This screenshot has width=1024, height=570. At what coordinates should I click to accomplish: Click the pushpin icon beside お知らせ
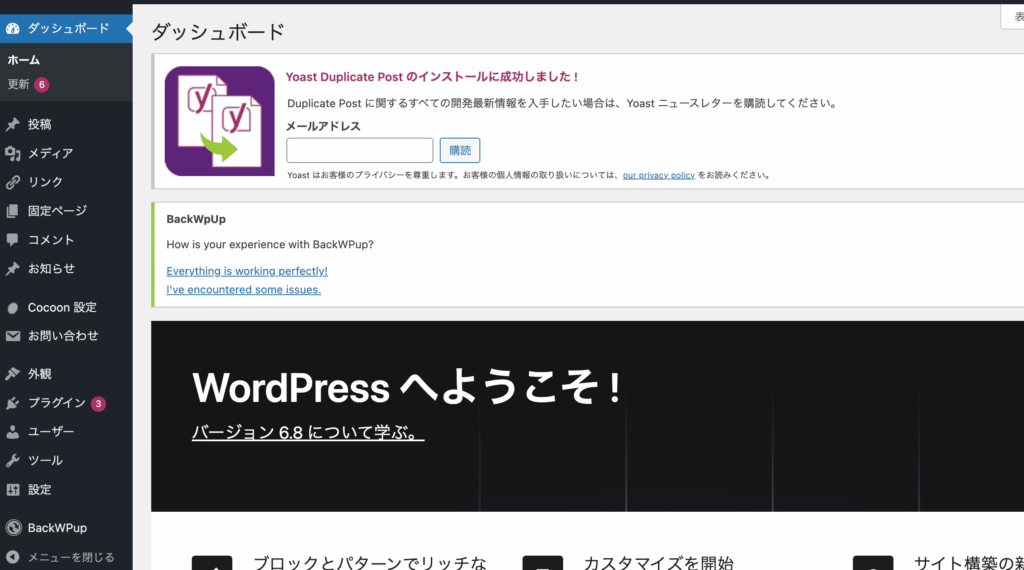(12, 268)
